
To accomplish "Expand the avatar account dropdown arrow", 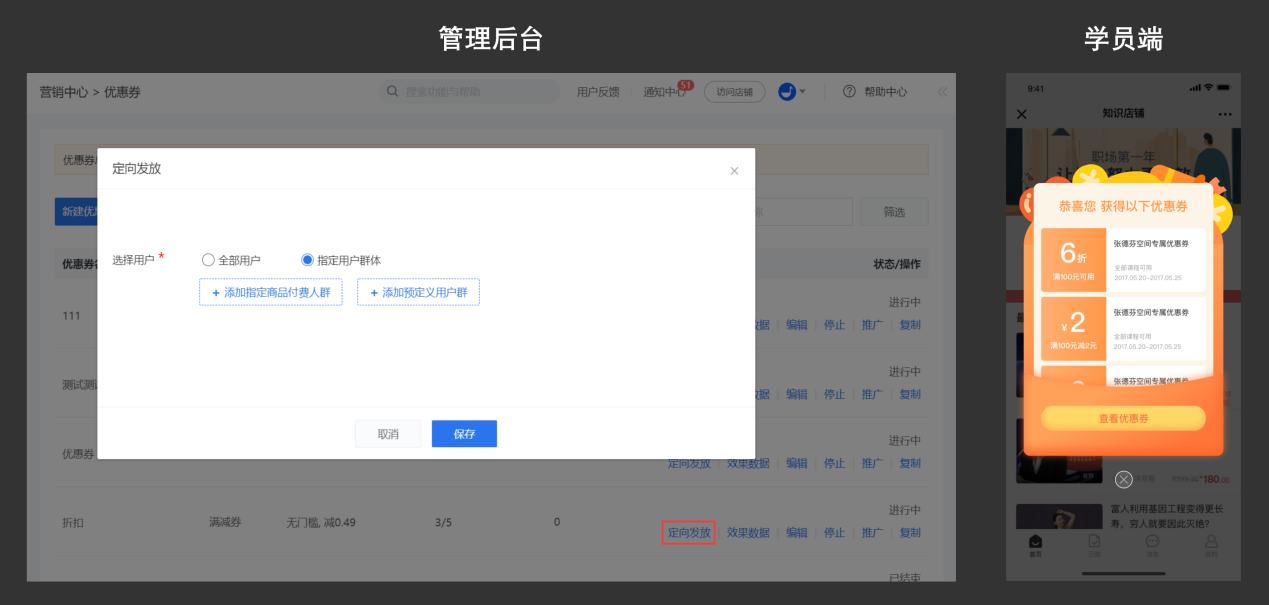I will [x=802, y=92].
